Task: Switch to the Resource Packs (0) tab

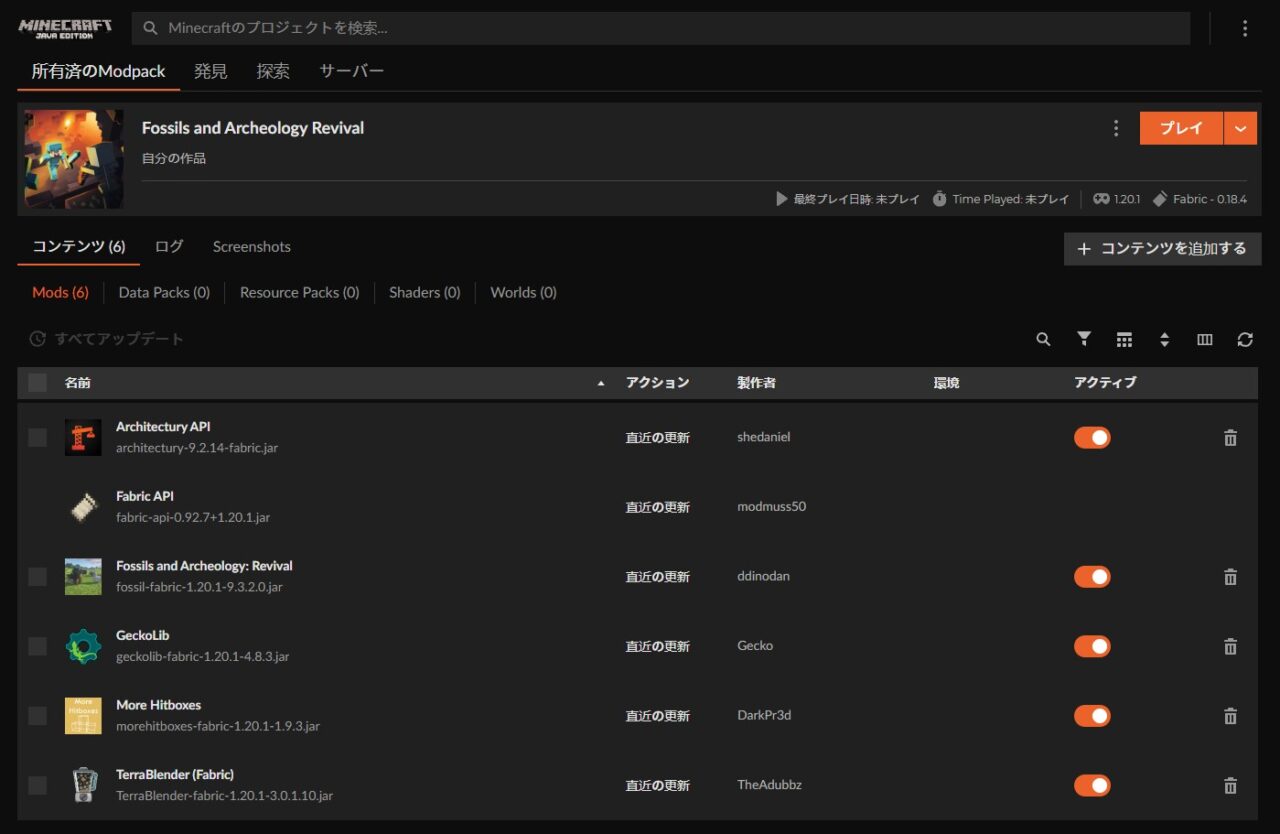Action: (299, 293)
